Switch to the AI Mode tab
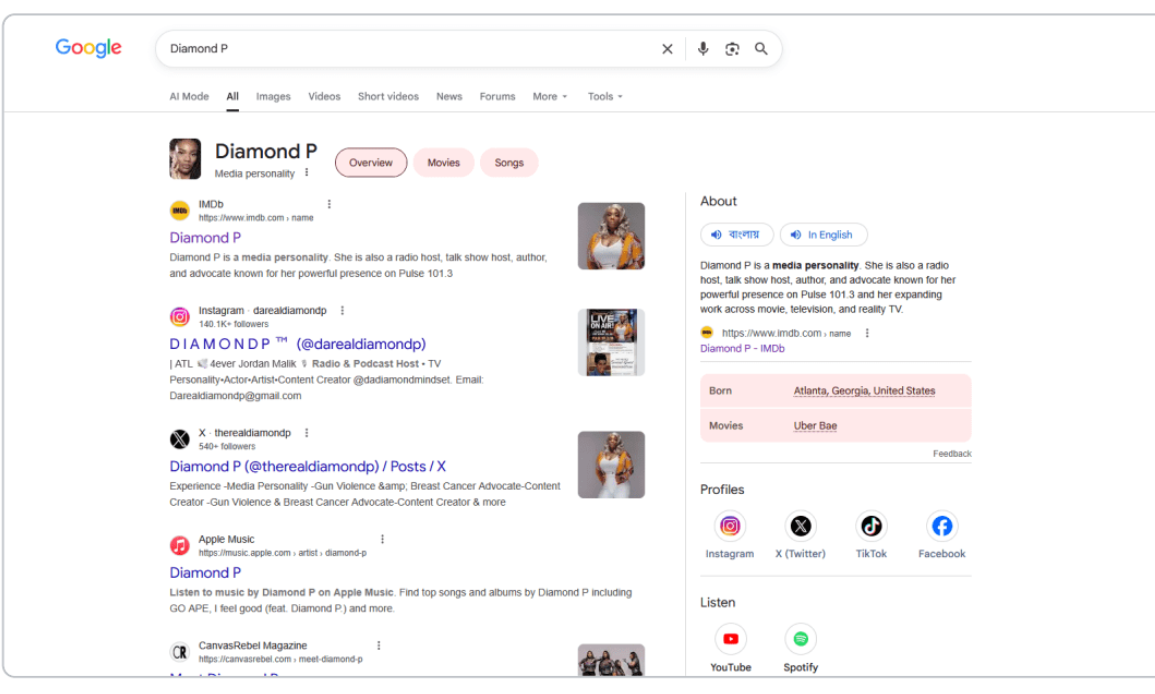The width and height of the screenshot is (1155, 694). (x=189, y=97)
